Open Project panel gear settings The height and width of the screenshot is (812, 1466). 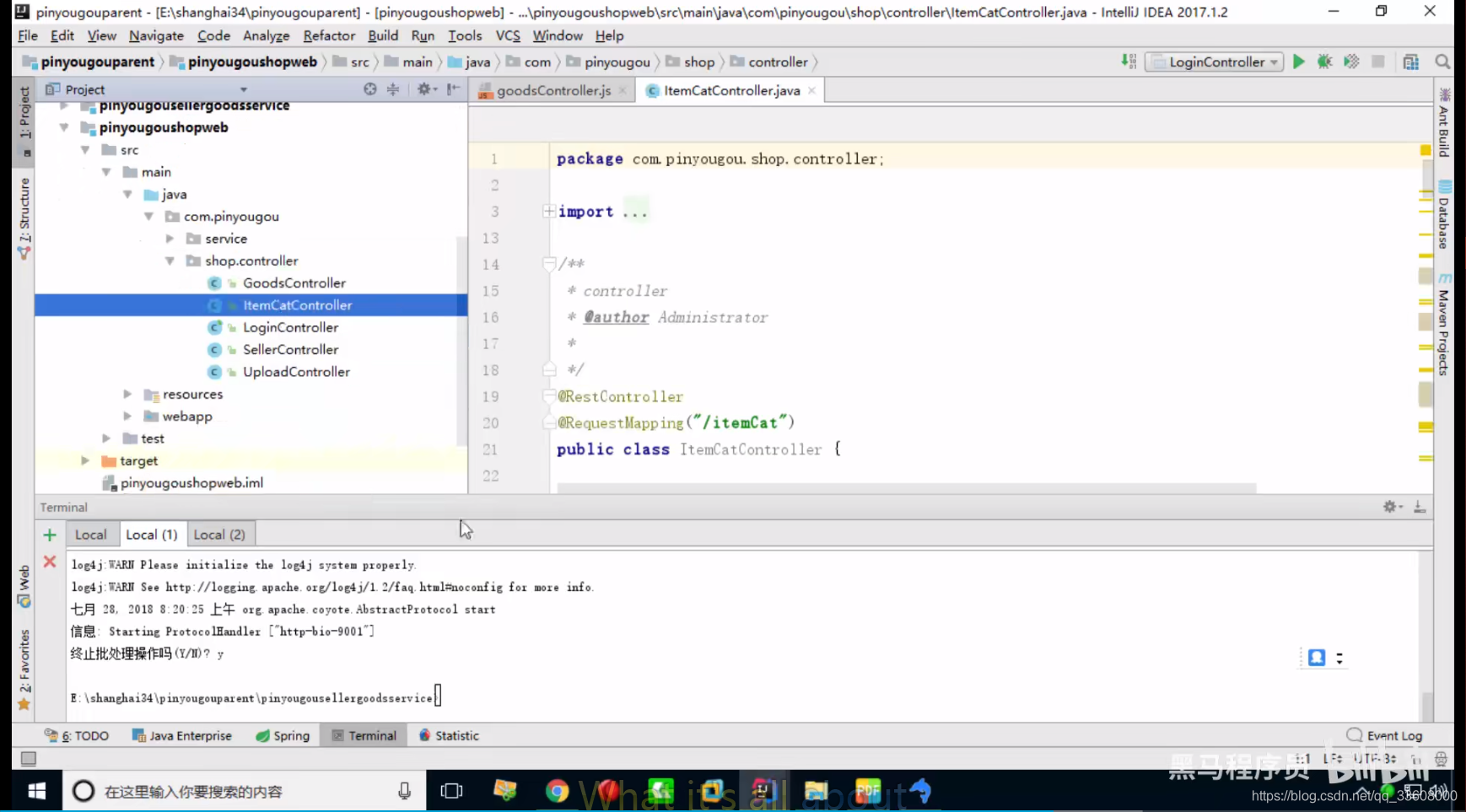tap(425, 89)
